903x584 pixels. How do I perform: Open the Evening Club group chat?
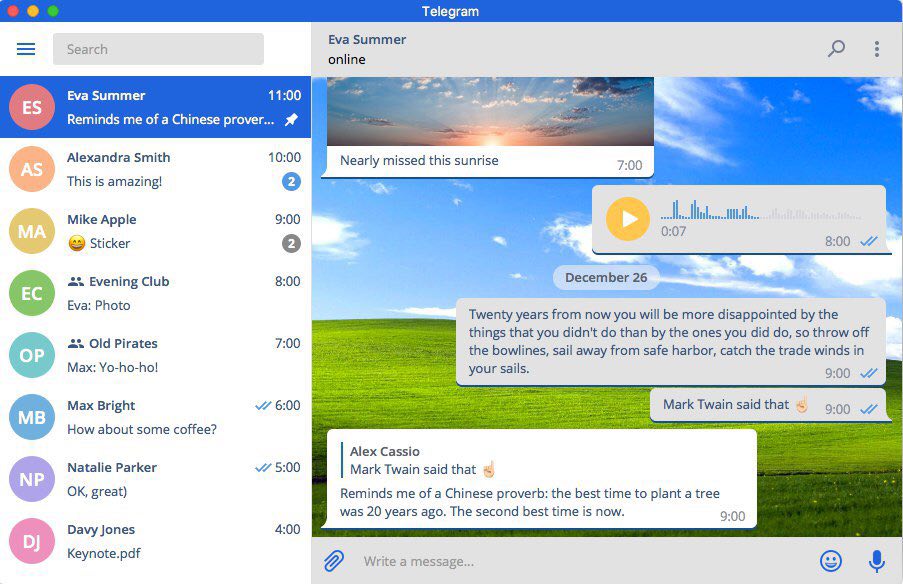[x=155, y=293]
